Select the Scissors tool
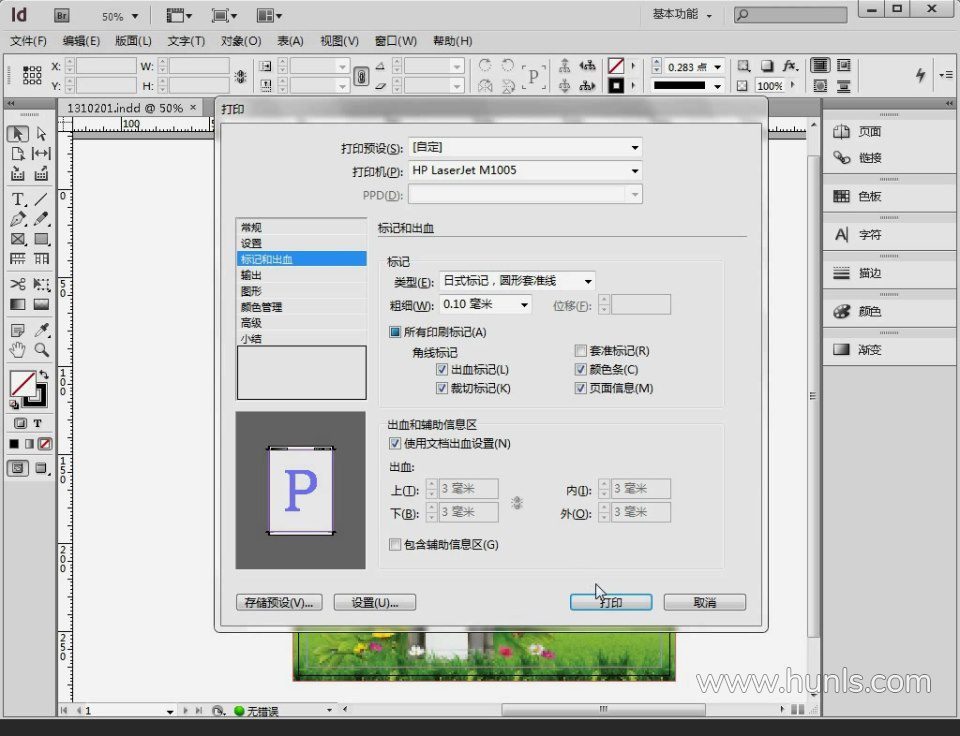 [x=17, y=285]
